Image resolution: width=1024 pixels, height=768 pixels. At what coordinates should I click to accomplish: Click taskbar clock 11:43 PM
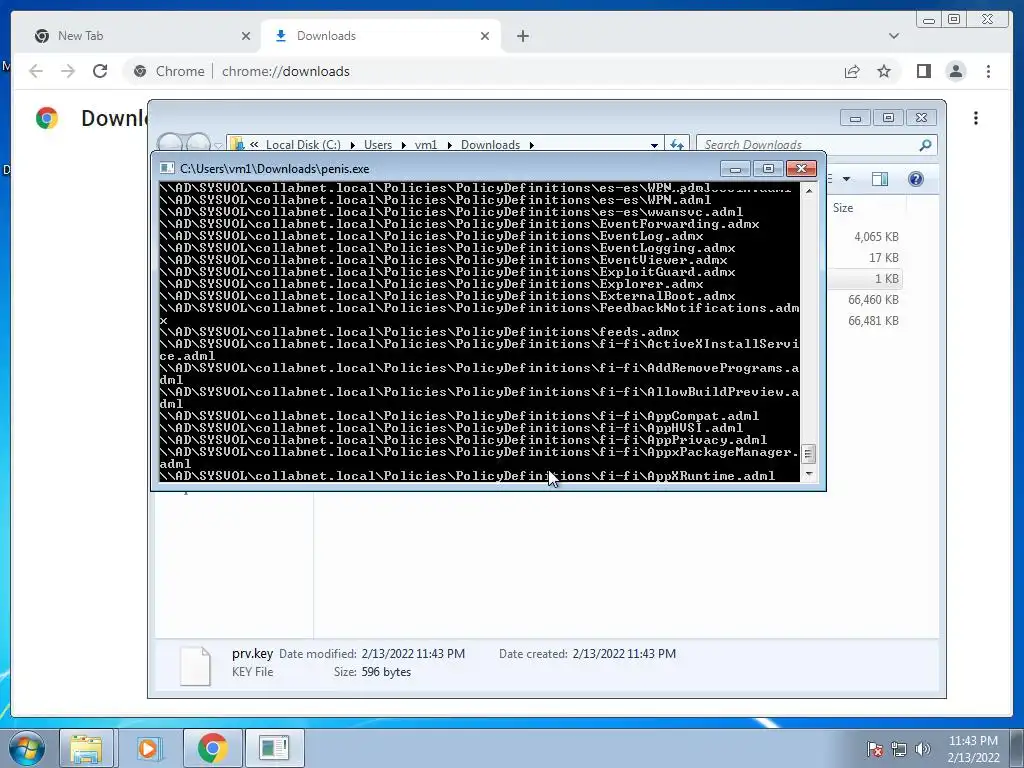(973, 748)
